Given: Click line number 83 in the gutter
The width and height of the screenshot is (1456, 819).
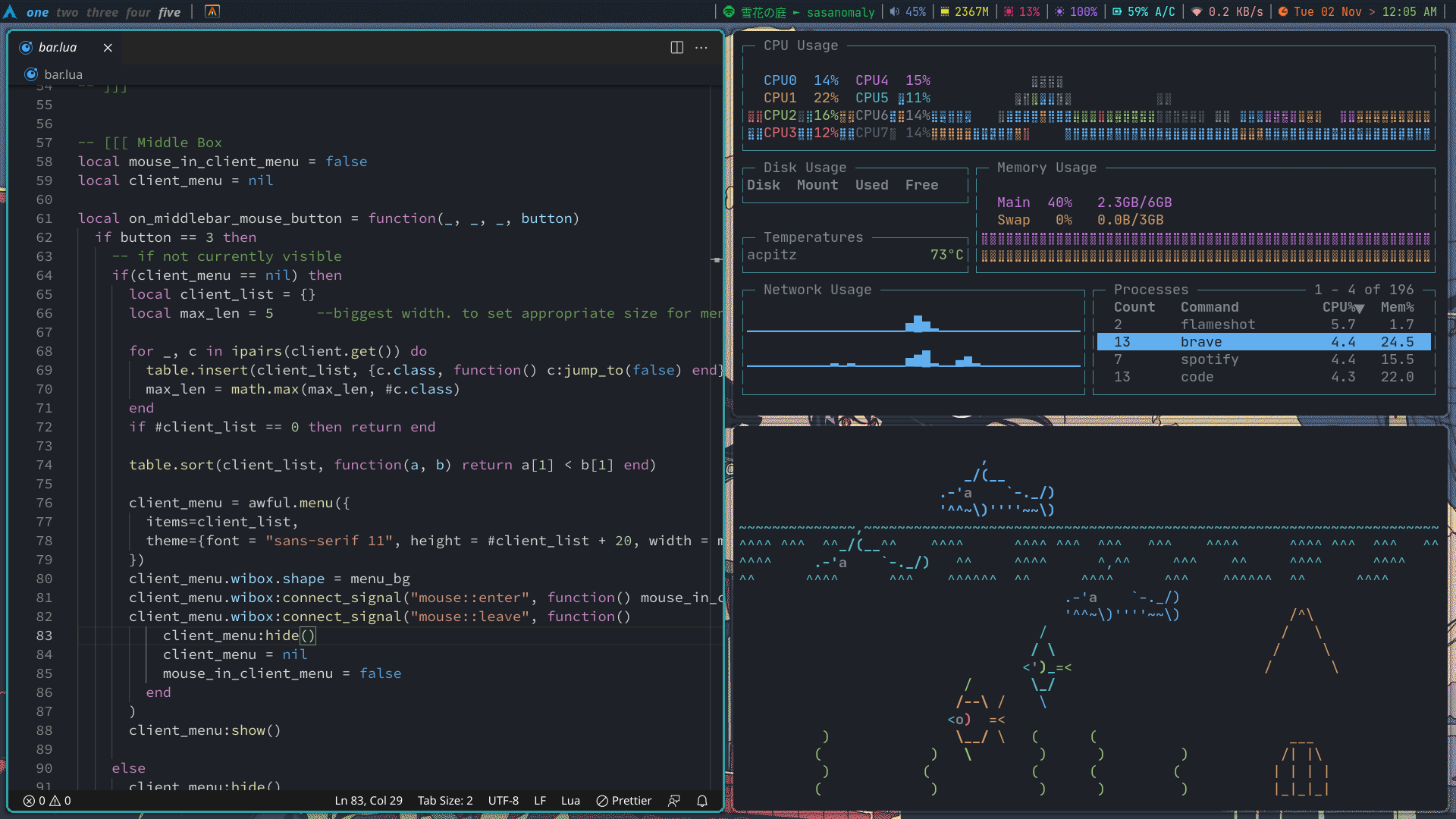Looking at the screenshot, I should click(45, 635).
